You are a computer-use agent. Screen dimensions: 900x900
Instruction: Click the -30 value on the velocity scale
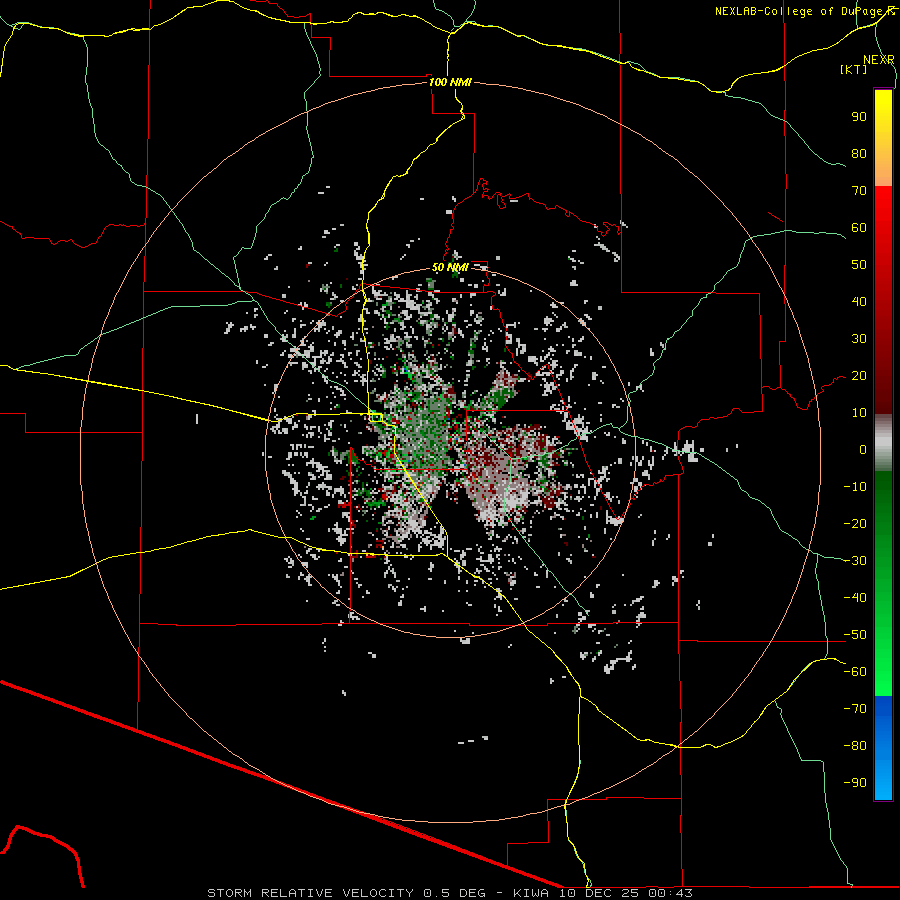pyautogui.click(x=855, y=561)
